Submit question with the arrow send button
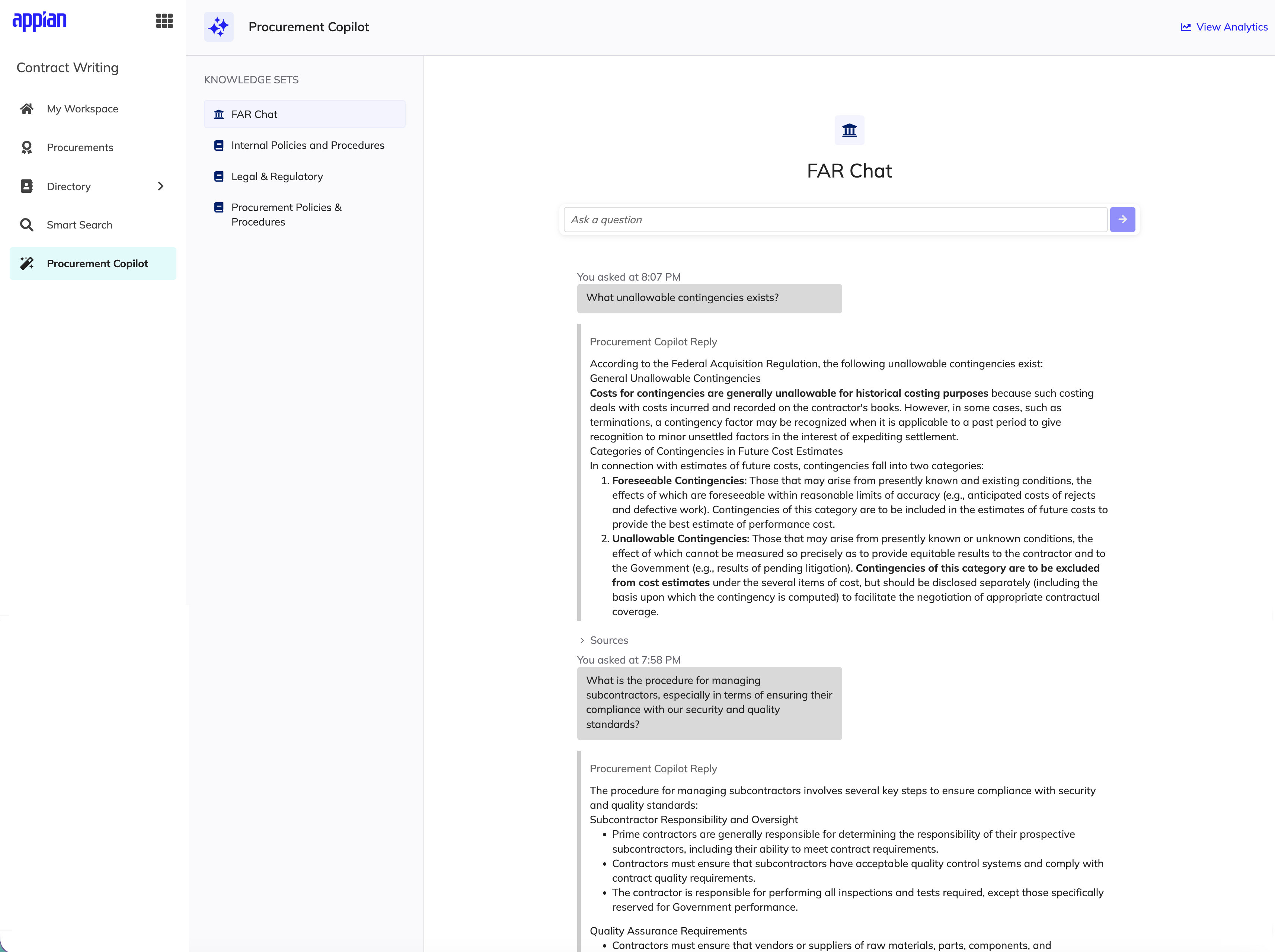Image resolution: width=1275 pixels, height=952 pixels. [1122, 220]
